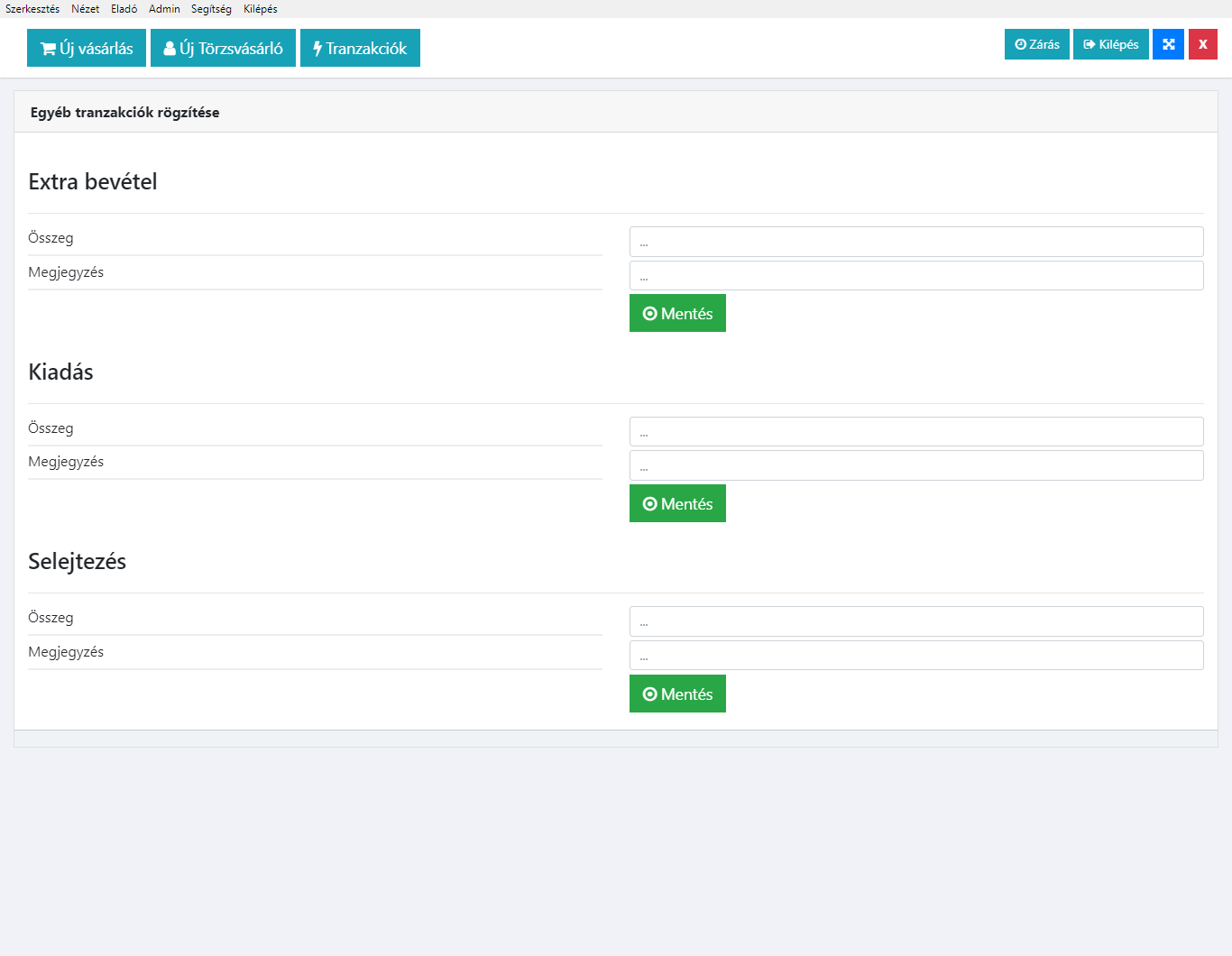This screenshot has width=1232, height=956.
Task: Focus the Extra bevétel Összeg input field
Action: click(x=915, y=242)
